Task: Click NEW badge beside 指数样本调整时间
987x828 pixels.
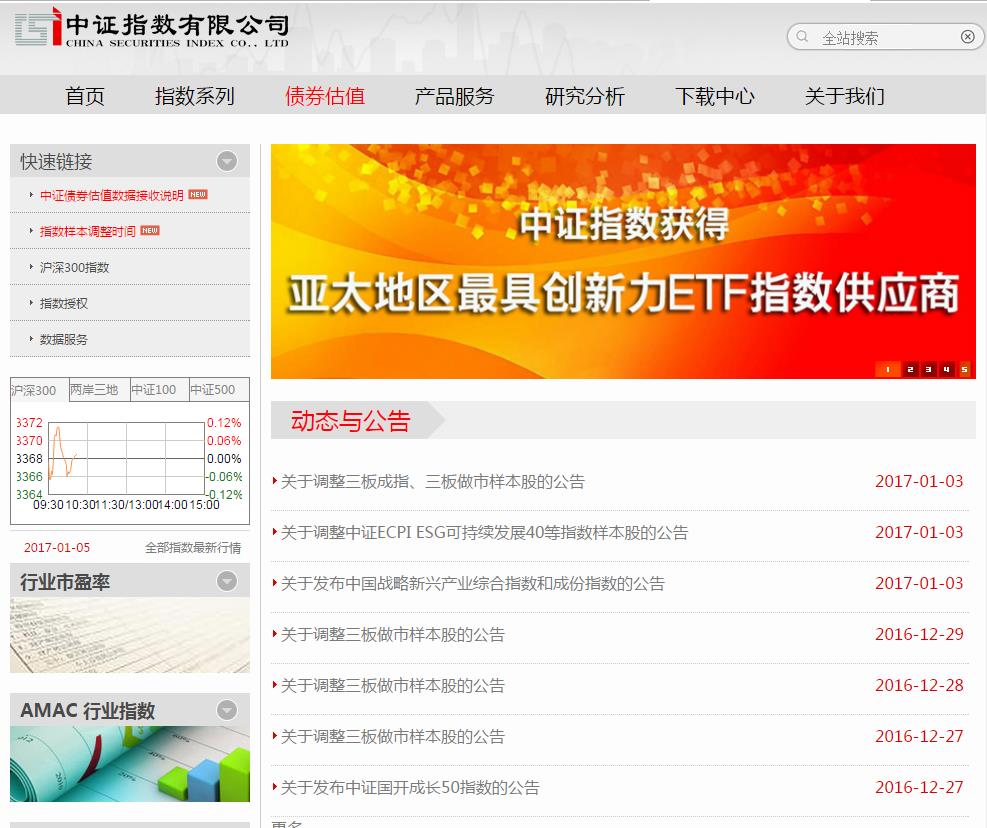Action: [x=150, y=230]
